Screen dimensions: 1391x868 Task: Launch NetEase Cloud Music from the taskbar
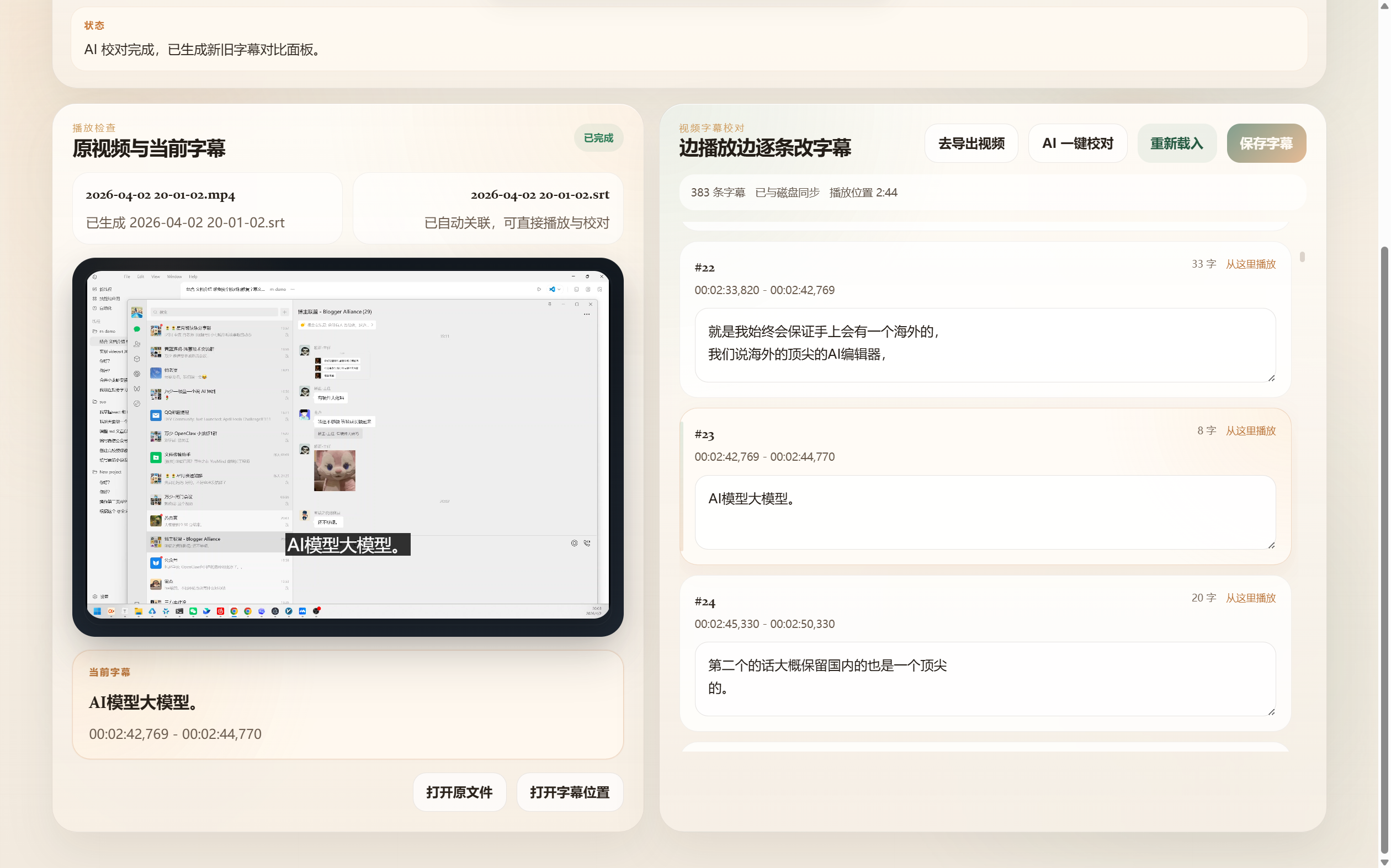(220, 611)
